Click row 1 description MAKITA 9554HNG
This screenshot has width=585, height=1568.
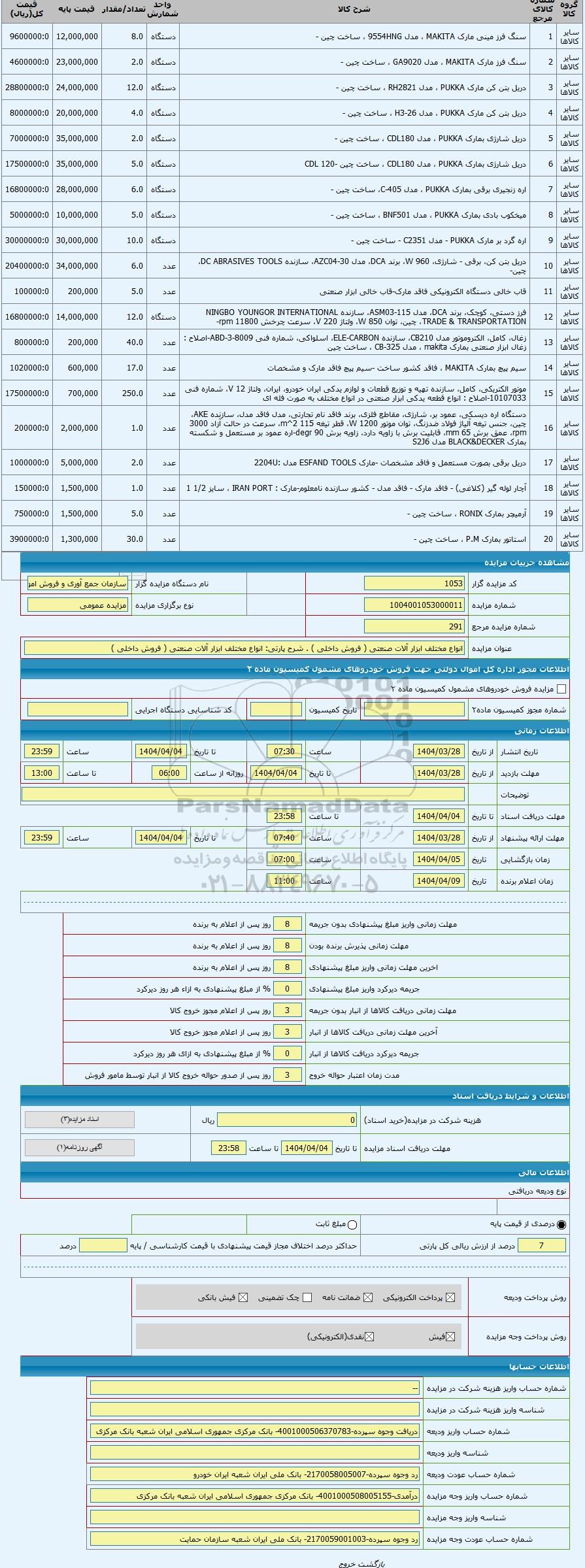pyautogui.click(x=420, y=37)
